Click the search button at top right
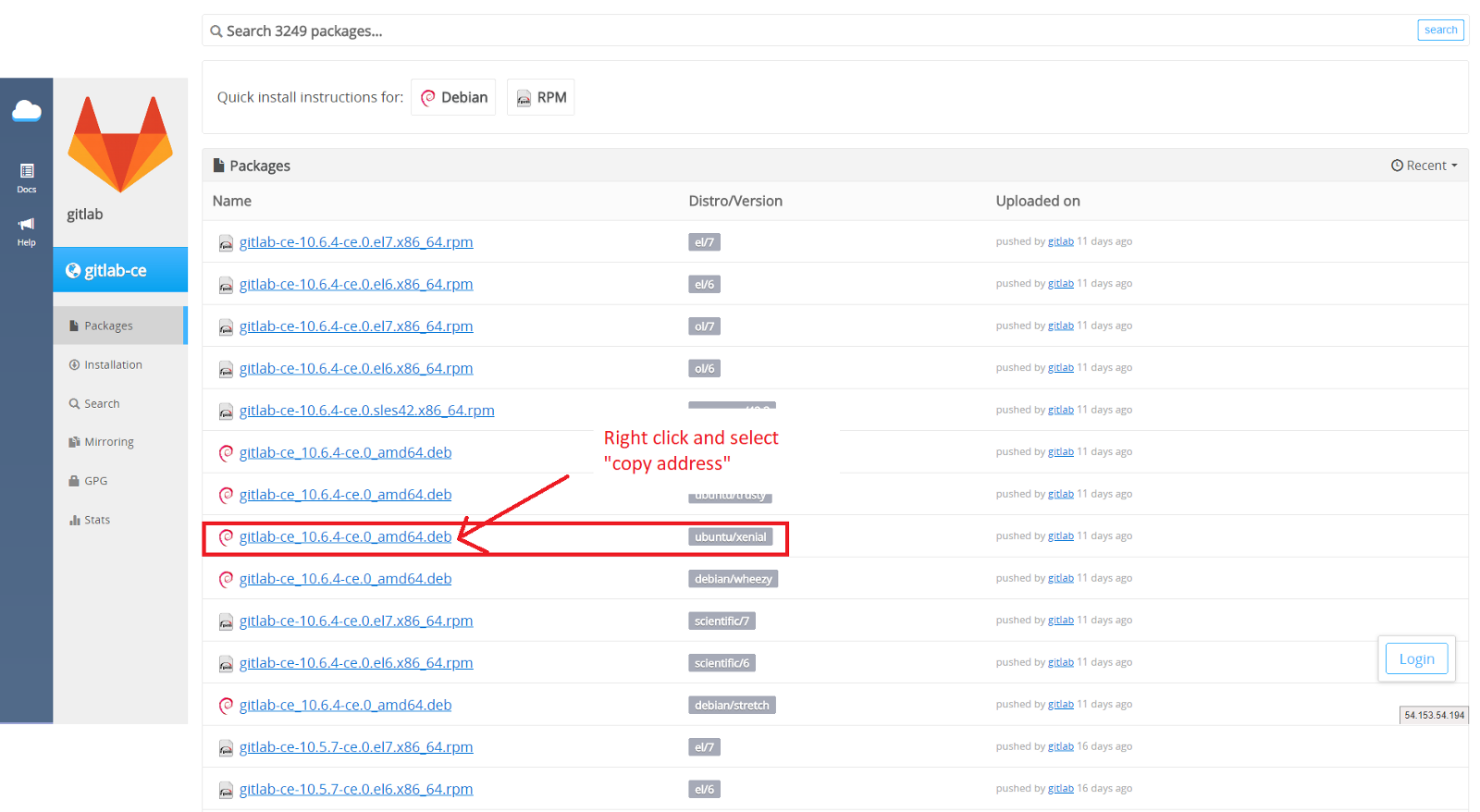This screenshot has height=812, width=1480. (1440, 31)
